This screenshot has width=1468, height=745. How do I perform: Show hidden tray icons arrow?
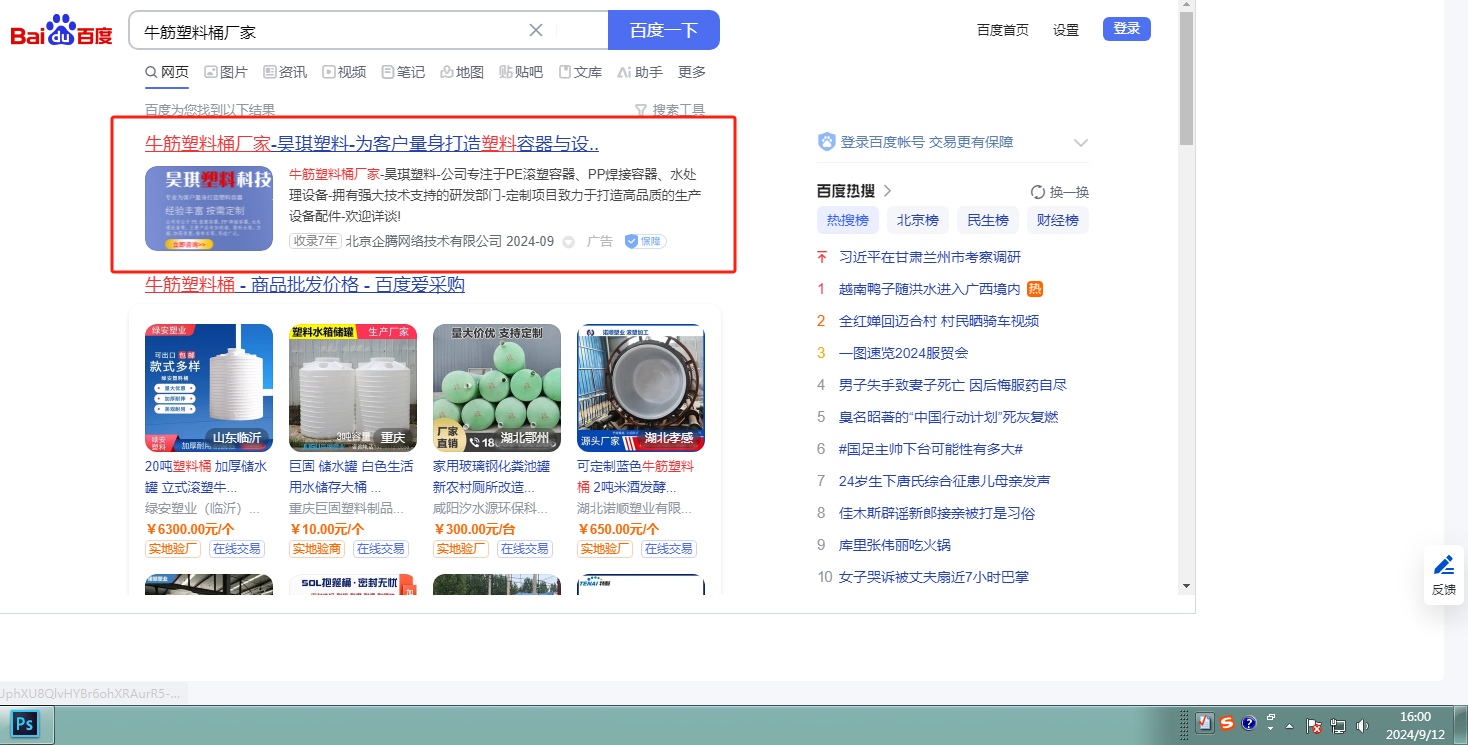tap(1290, 725)
